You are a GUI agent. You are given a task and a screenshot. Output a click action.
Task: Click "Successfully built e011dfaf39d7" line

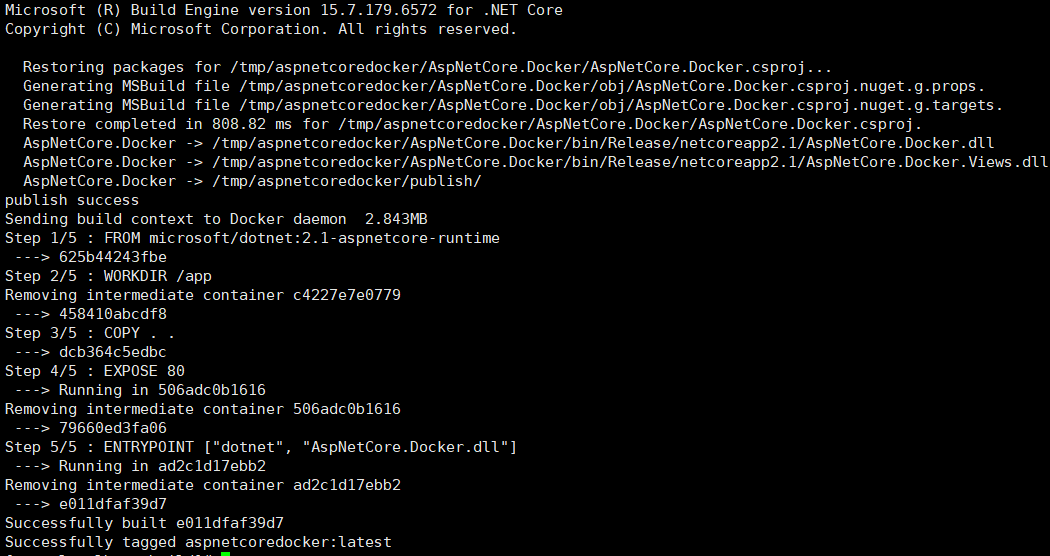144,523
